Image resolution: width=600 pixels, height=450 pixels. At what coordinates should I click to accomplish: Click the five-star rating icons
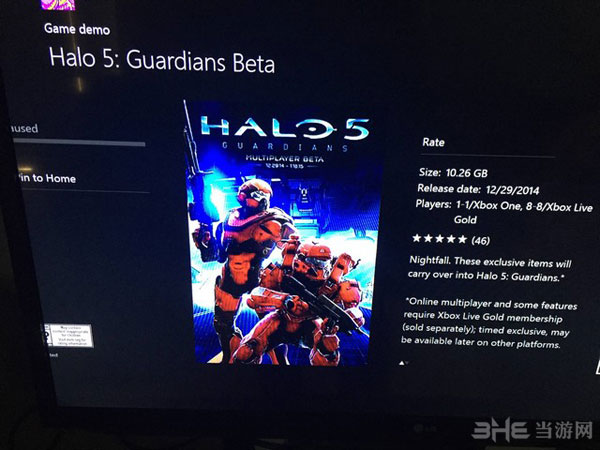pyautogui.click(x=440, y=239)
